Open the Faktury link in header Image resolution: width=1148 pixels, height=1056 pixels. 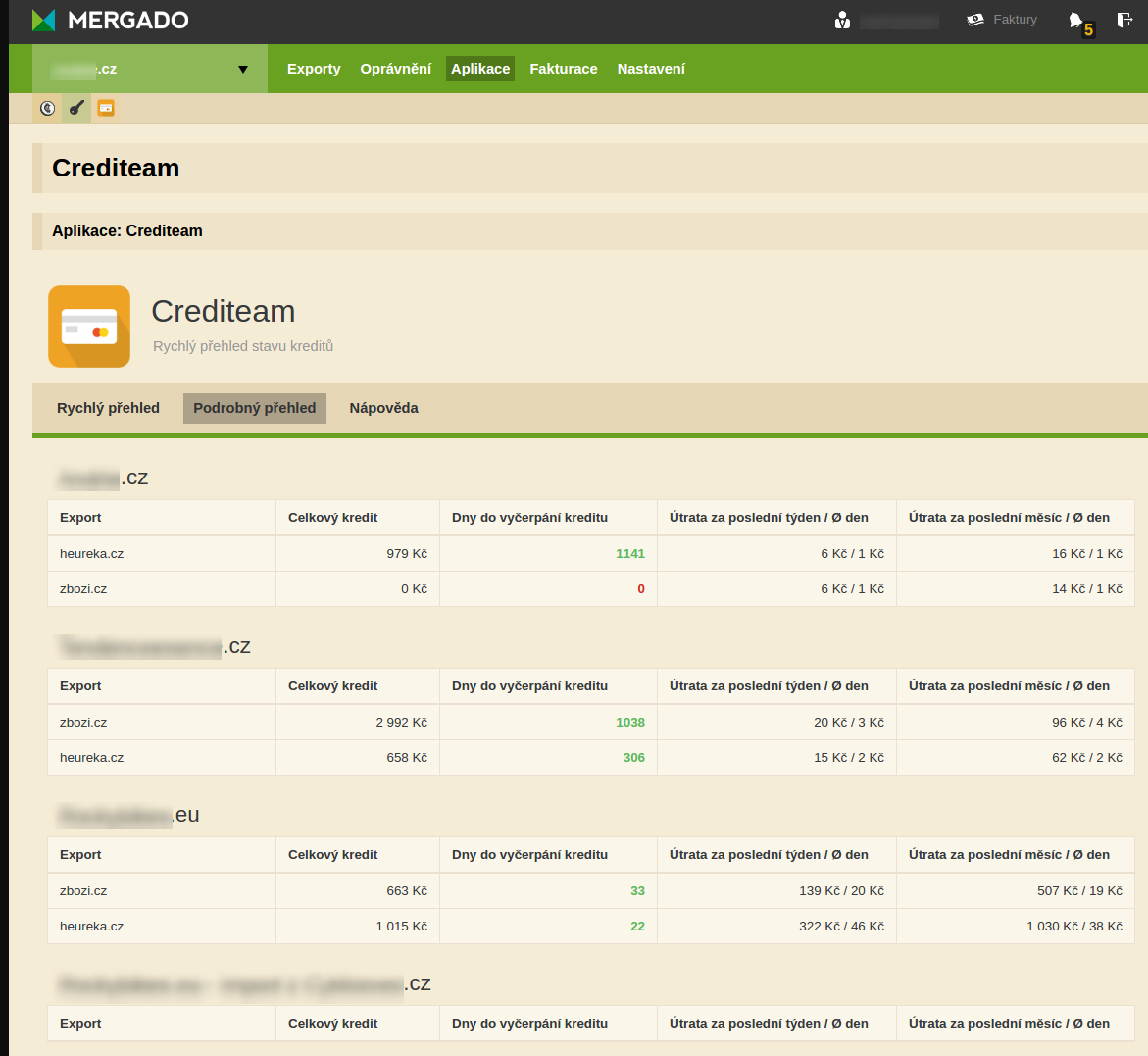tap(1015, 20)
